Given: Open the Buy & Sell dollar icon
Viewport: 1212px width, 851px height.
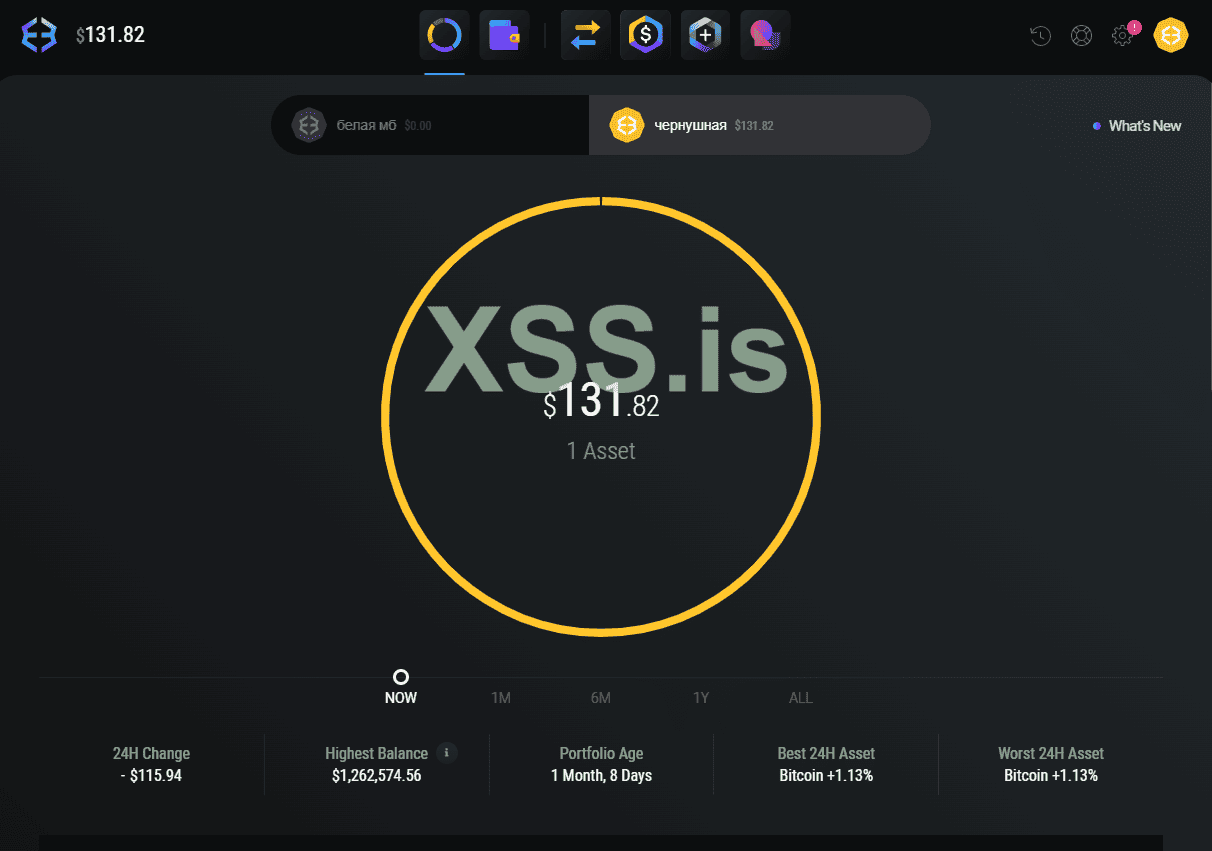Looking at the screenshot, I should [x=646, y=35].
